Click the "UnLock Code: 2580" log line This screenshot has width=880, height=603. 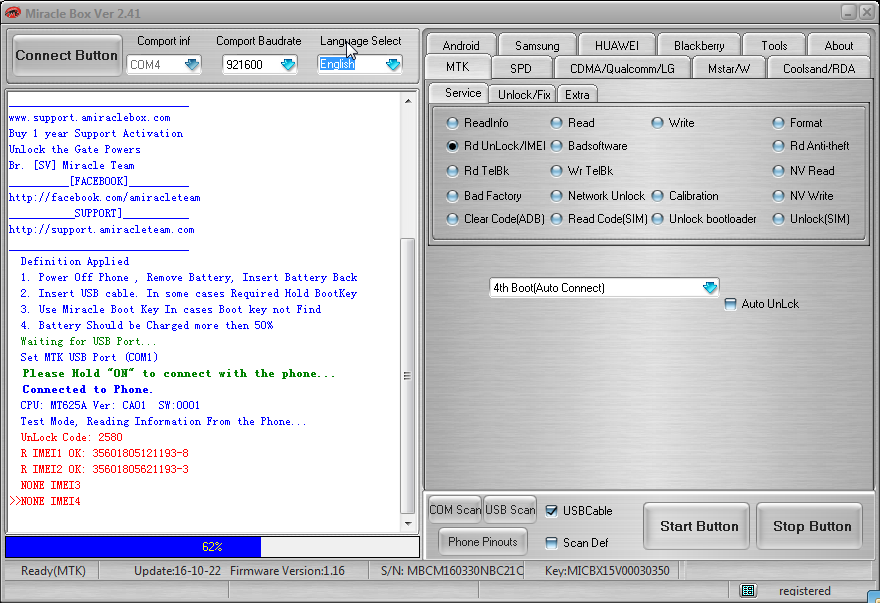[x=71, y=437]
